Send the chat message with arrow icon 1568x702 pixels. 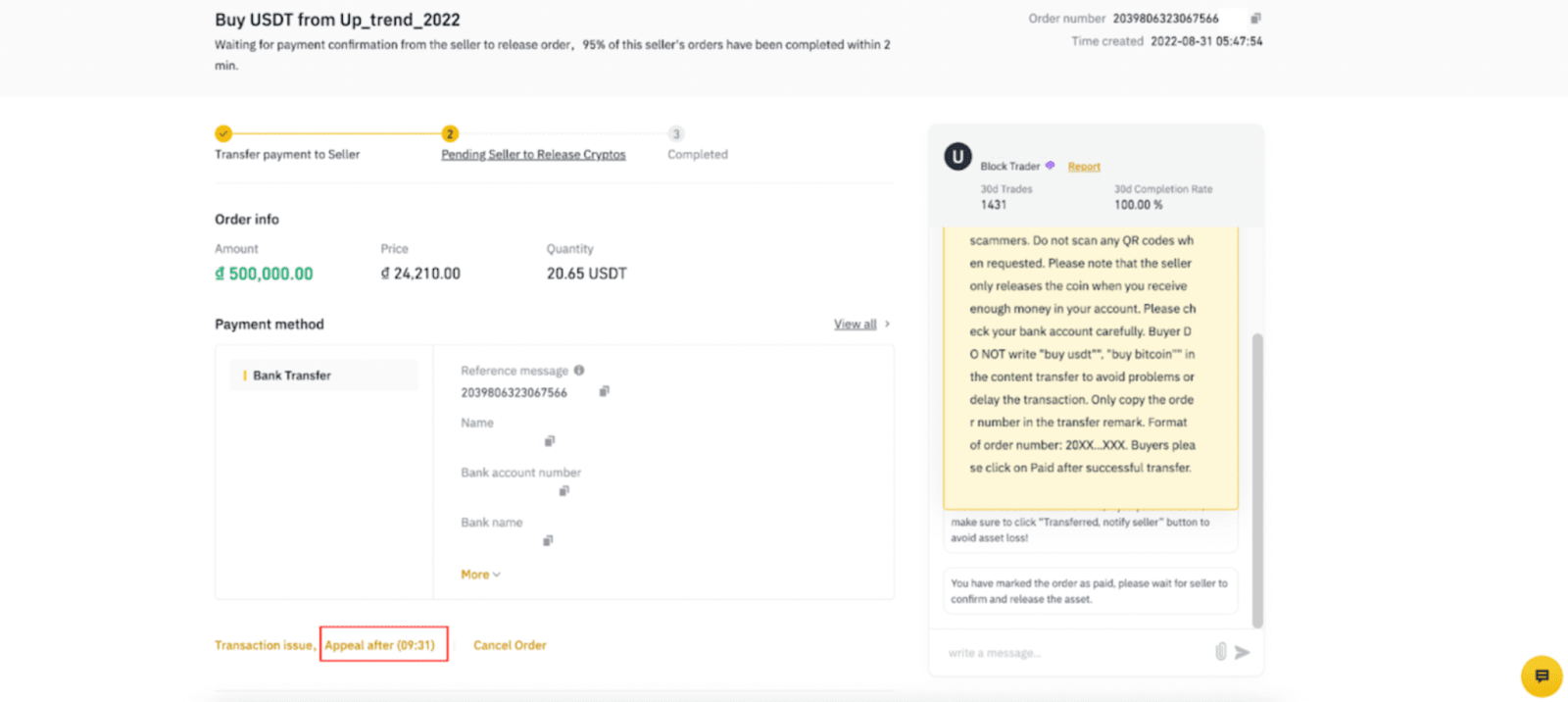(1243, 652)
